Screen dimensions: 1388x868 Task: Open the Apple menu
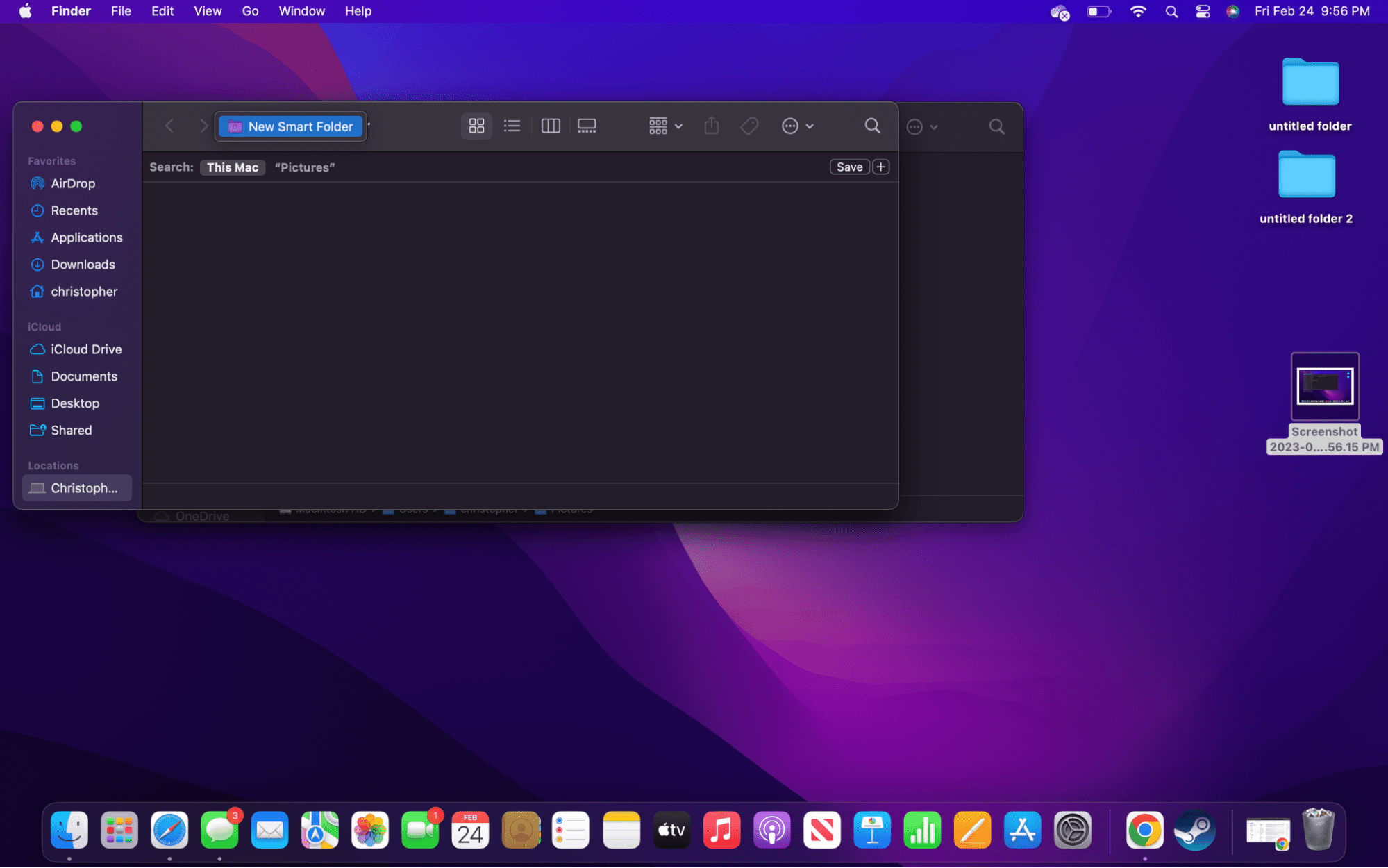point(26,11)
